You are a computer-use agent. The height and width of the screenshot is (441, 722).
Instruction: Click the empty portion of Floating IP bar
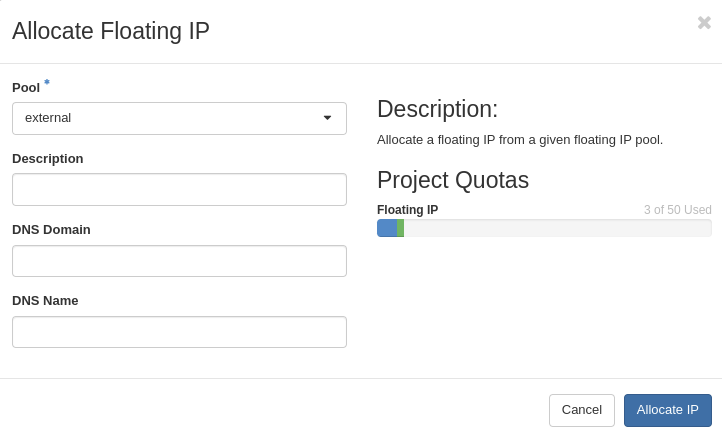pyautogui.click(x=556, y=228)
